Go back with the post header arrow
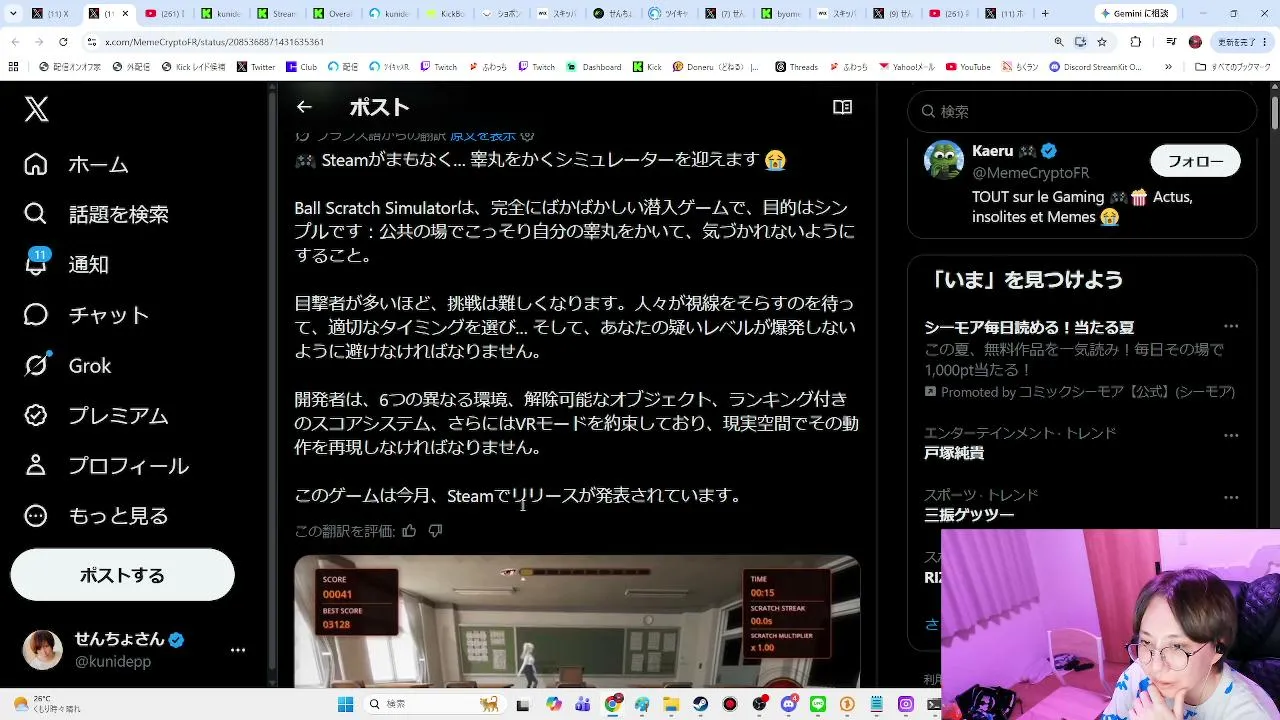 (304, 107)
